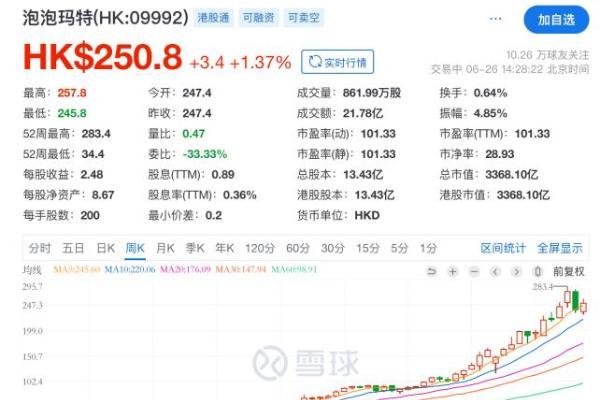This screenshot has height=400, width=600.
Task: Click the 成交额 value 21.78亿
Action: click(363, 113)
